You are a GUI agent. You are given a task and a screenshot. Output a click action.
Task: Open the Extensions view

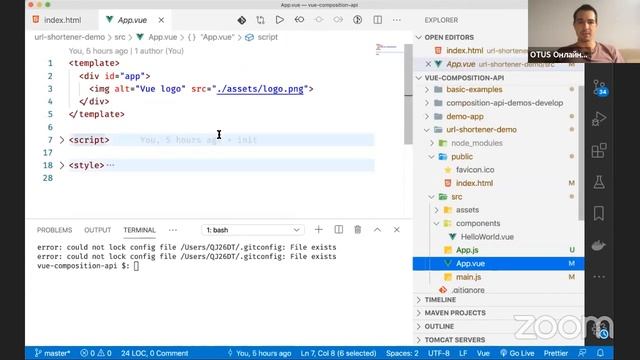[599, 151]
